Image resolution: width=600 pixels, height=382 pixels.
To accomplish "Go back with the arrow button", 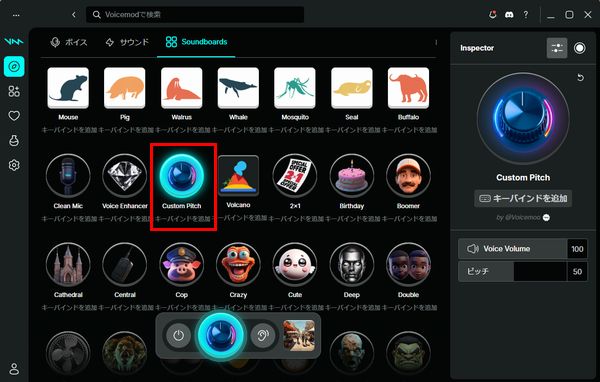I will [74, 15].
